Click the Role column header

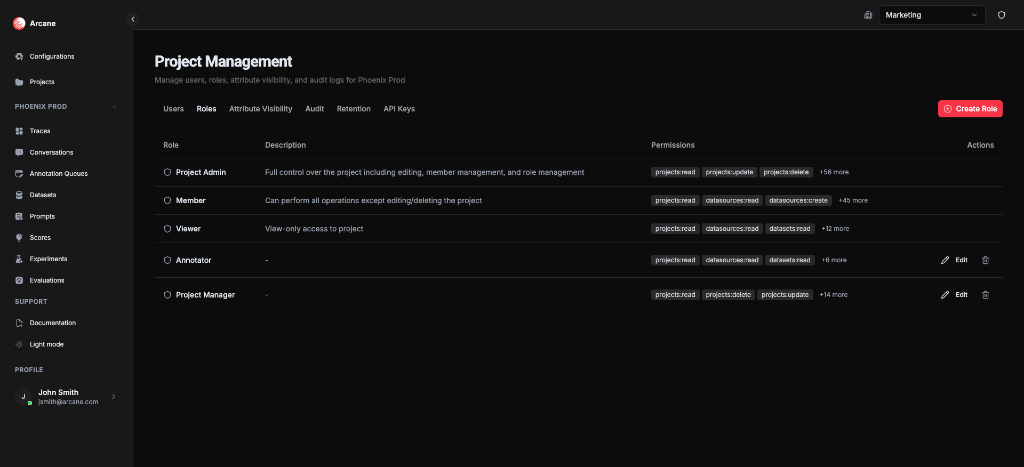170,145
